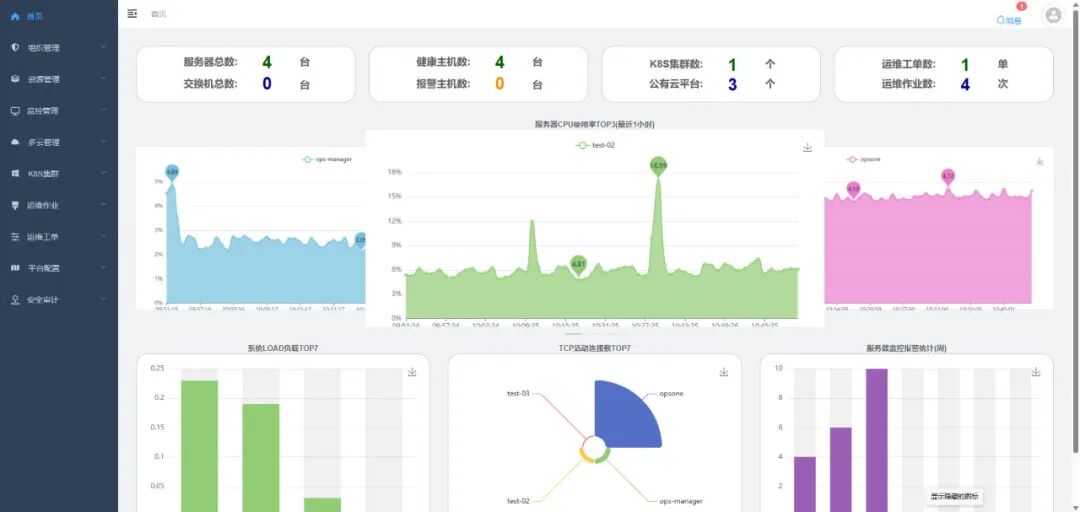Toggle the opsone legend series
The width and height of the screenshot is (1080, 512).
click(864, 159)
